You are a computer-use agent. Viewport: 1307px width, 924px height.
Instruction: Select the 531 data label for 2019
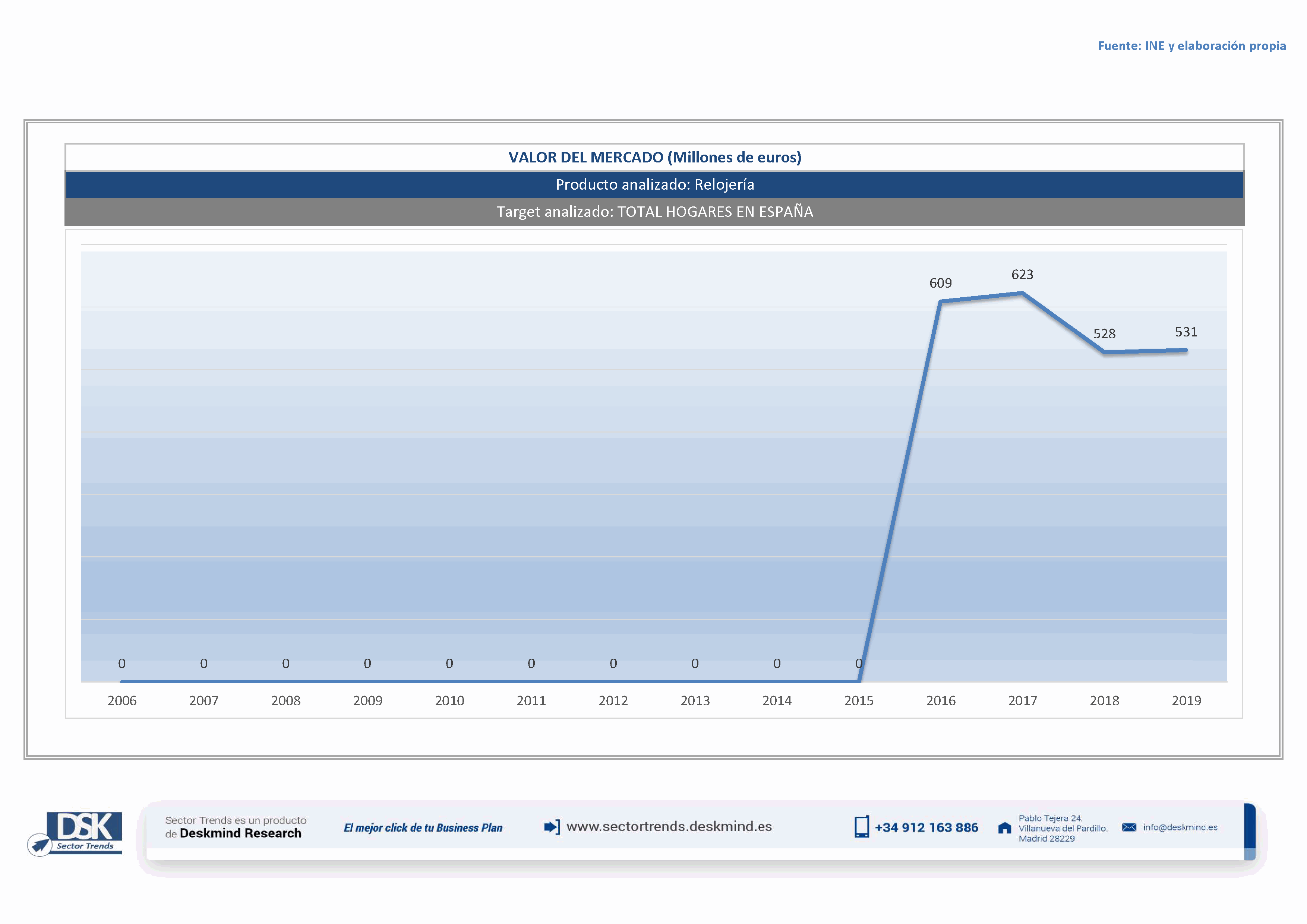click(x=1186, y=332)
